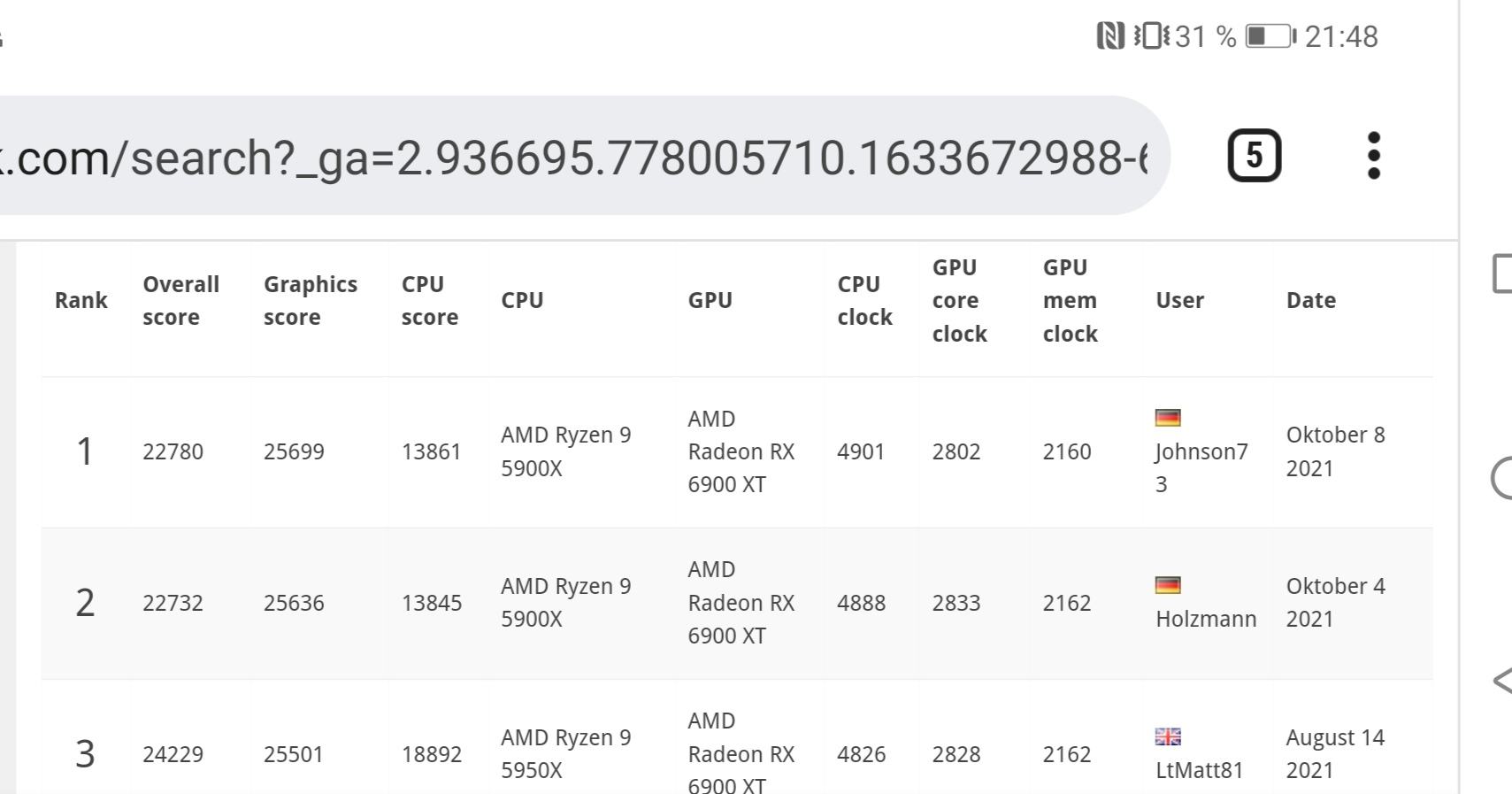Screen dimensions: 1512x794
Task: Open the tab switcher showing 5 tabs
Action: [x=1254, y=156]
